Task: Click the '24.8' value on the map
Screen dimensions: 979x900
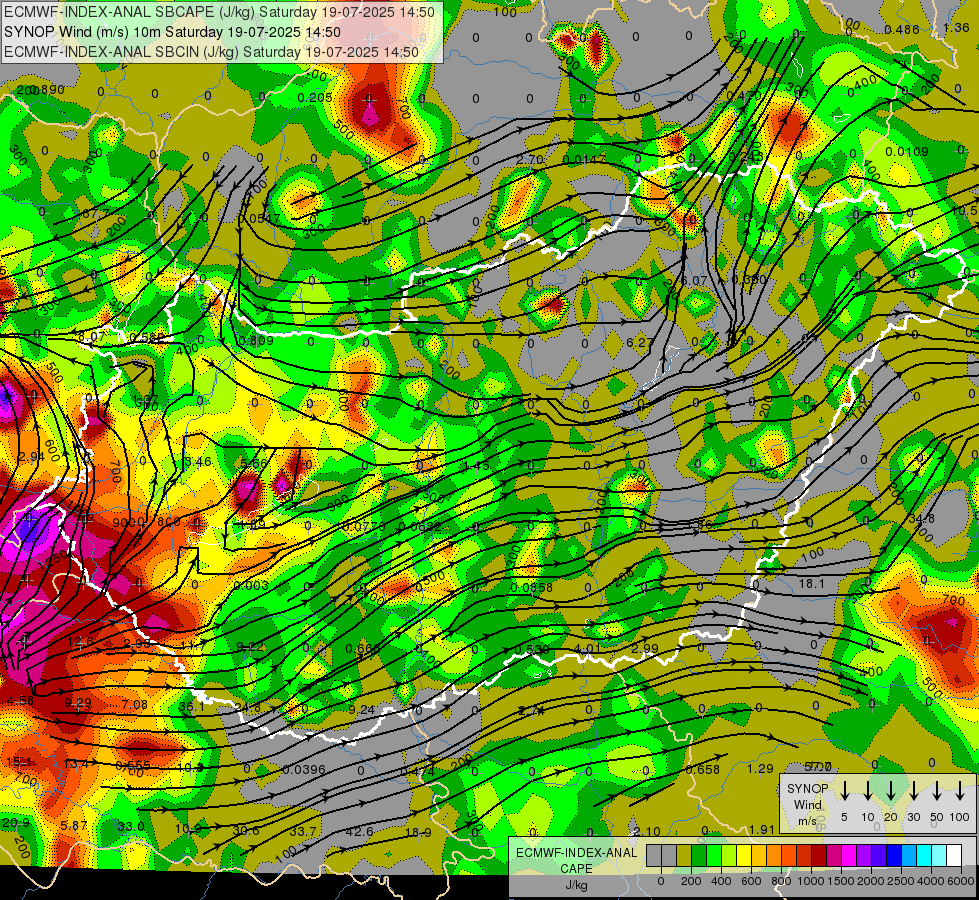Action: click(x=247, y=707)
